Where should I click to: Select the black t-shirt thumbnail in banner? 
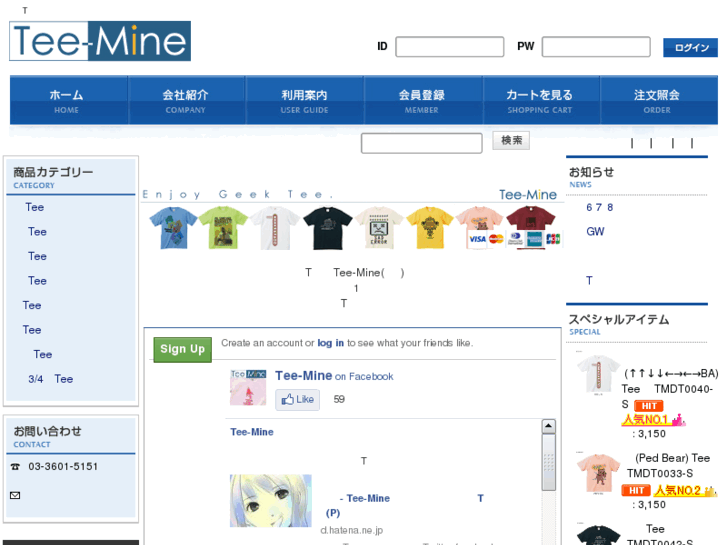pos(328,228)
